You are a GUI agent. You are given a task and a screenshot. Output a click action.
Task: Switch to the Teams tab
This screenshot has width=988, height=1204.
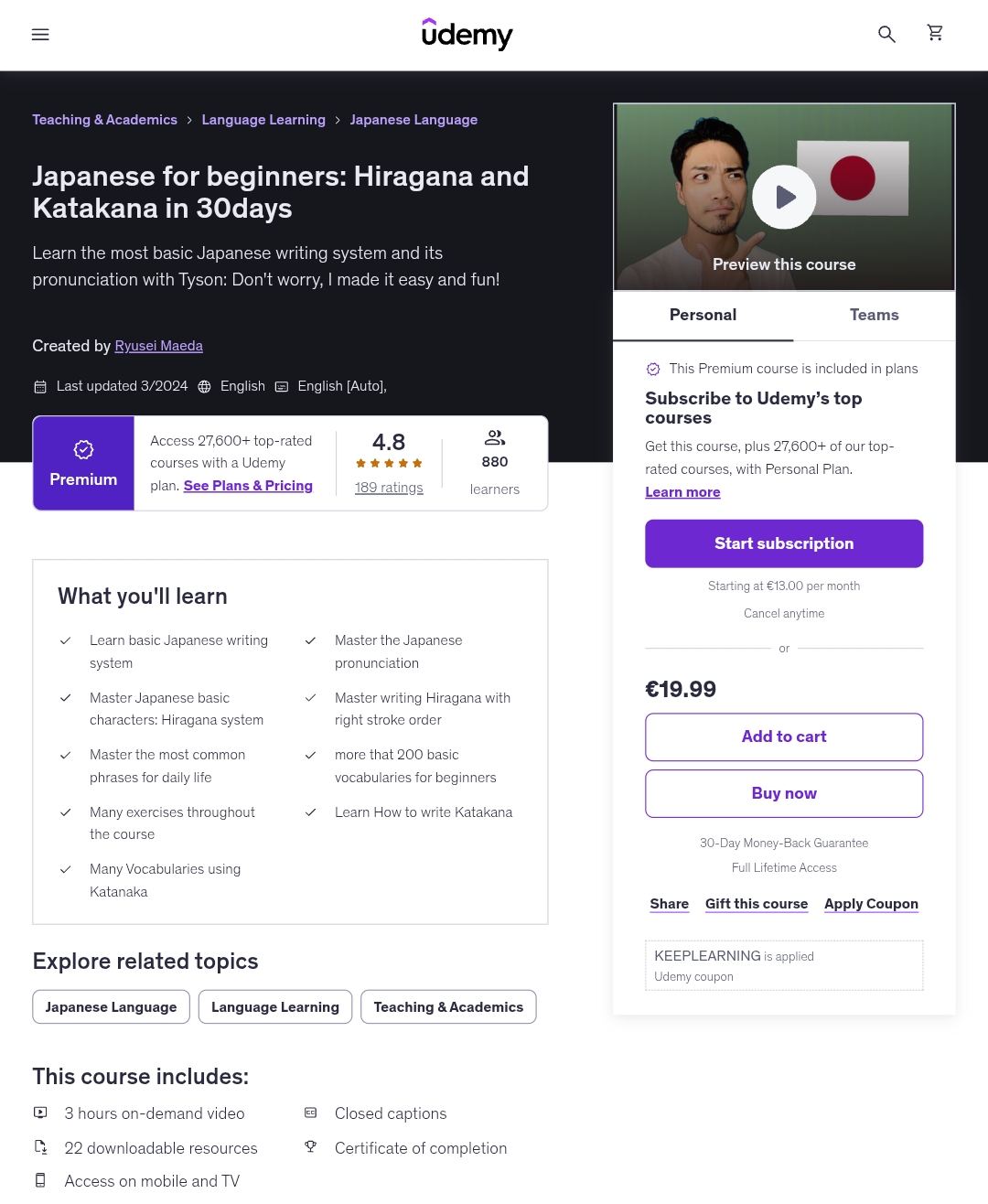874,315
